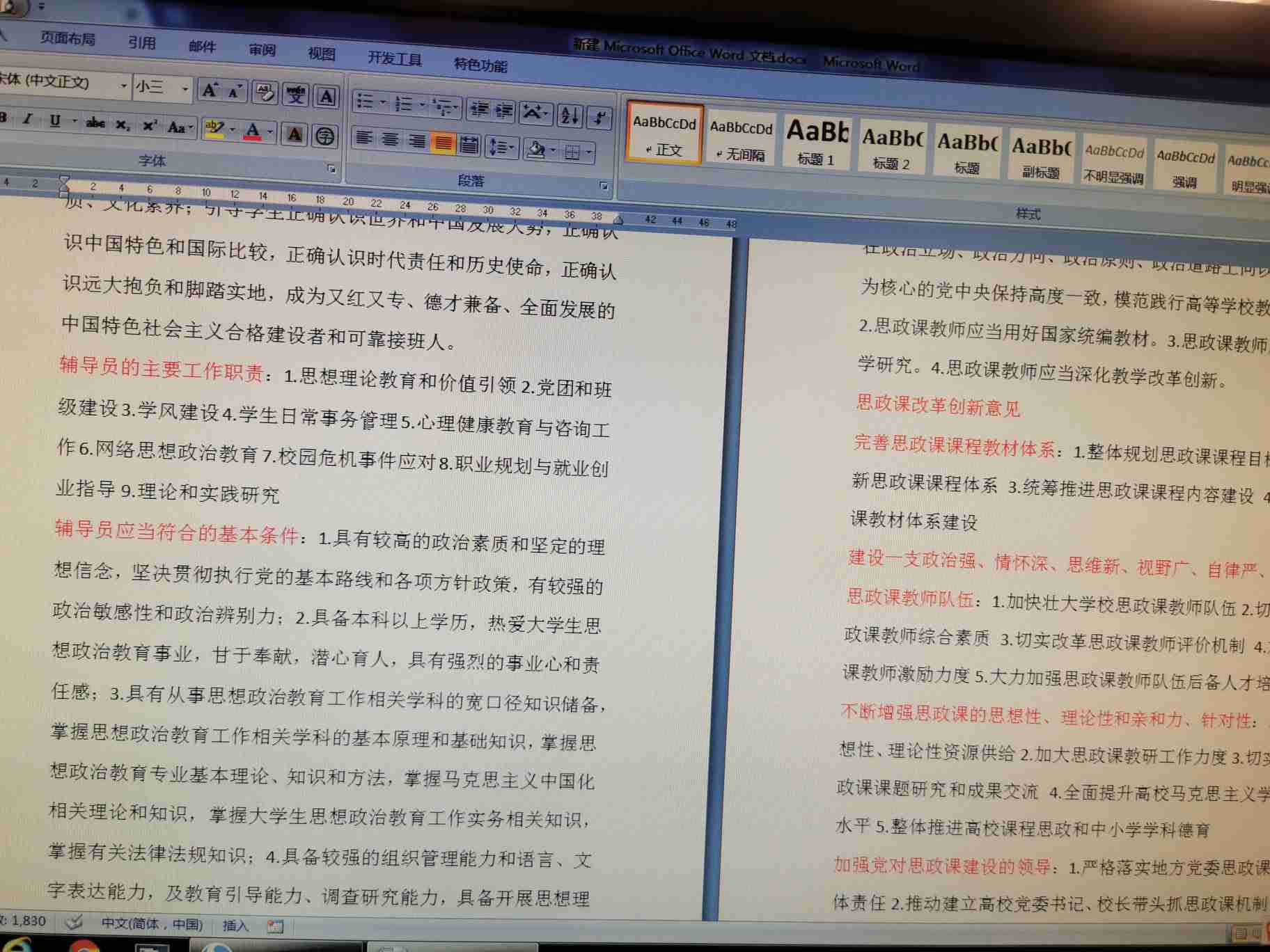Click the Clear Formatting eraser icon

click(265, 92)
